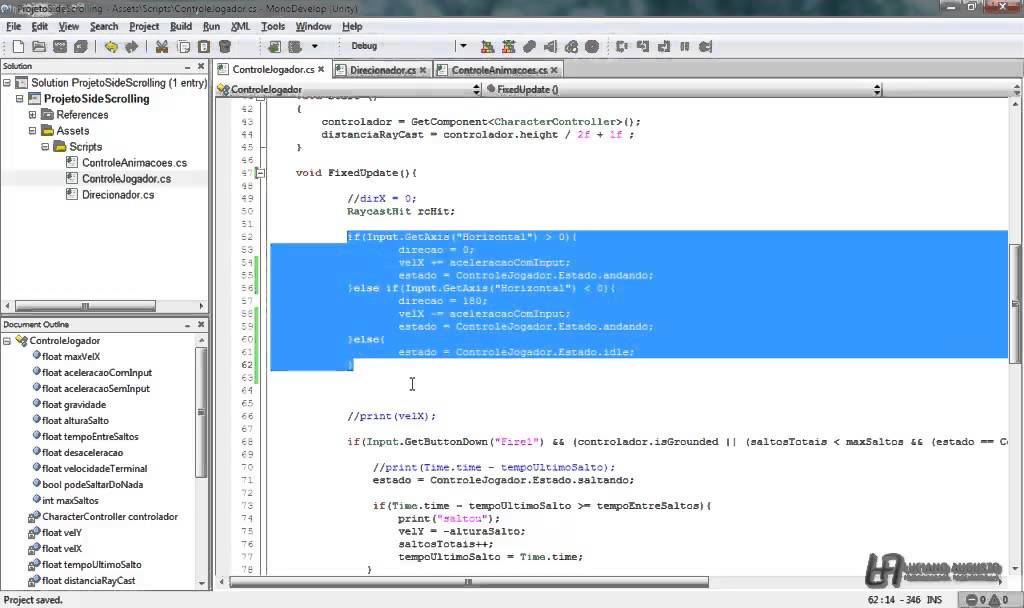Click the Build All icon right of the configuration arrow

487,46
